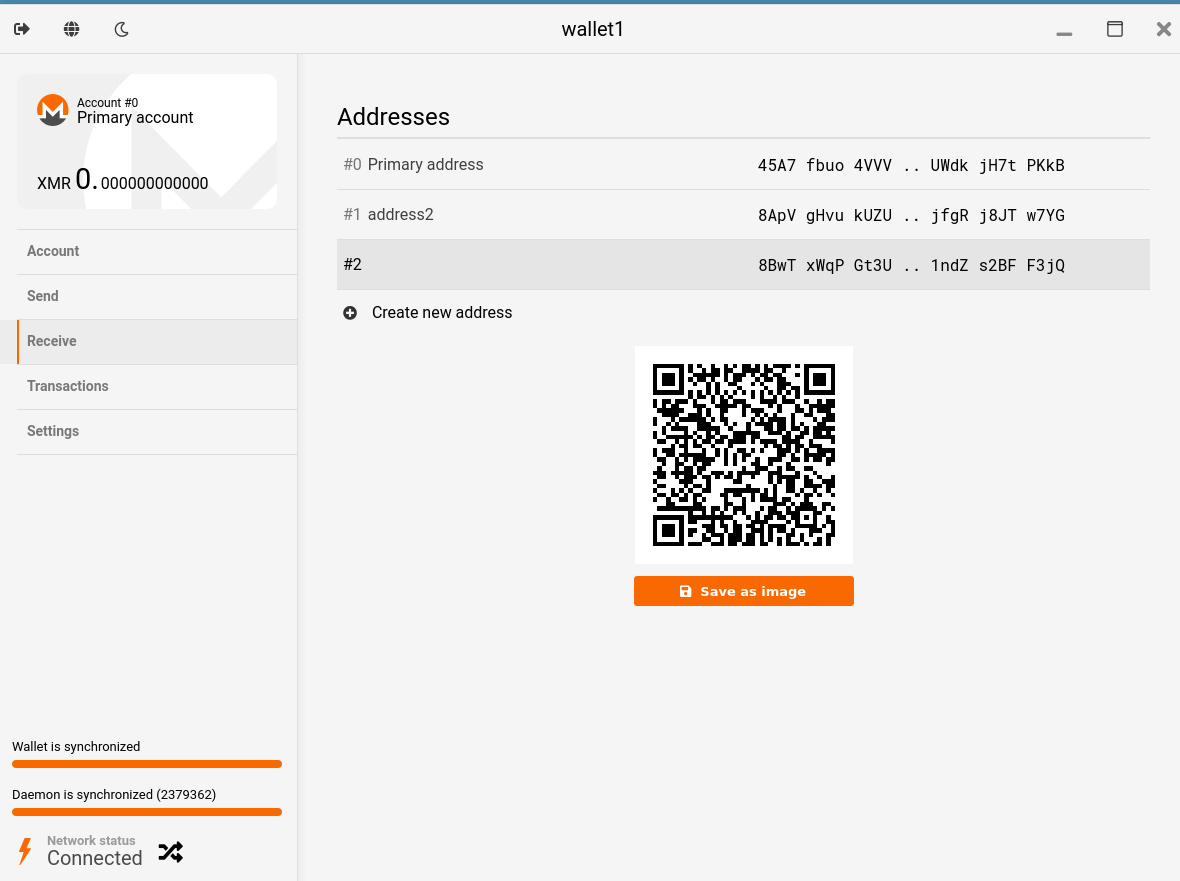Click address 45A7 fbuo 4VVV .. PKkB

click(911, 166)
